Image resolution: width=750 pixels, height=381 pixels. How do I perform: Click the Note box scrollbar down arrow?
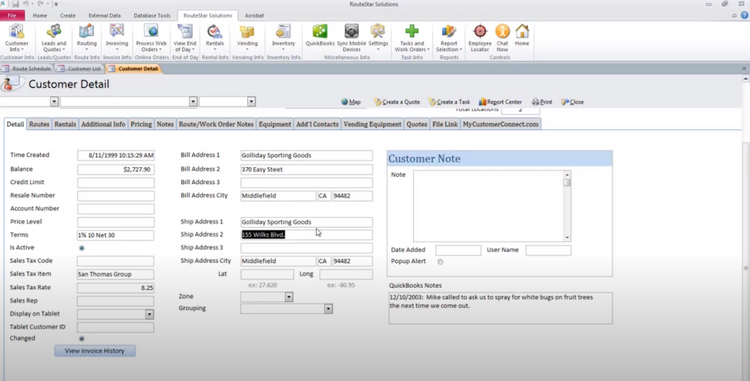point(567,238)
